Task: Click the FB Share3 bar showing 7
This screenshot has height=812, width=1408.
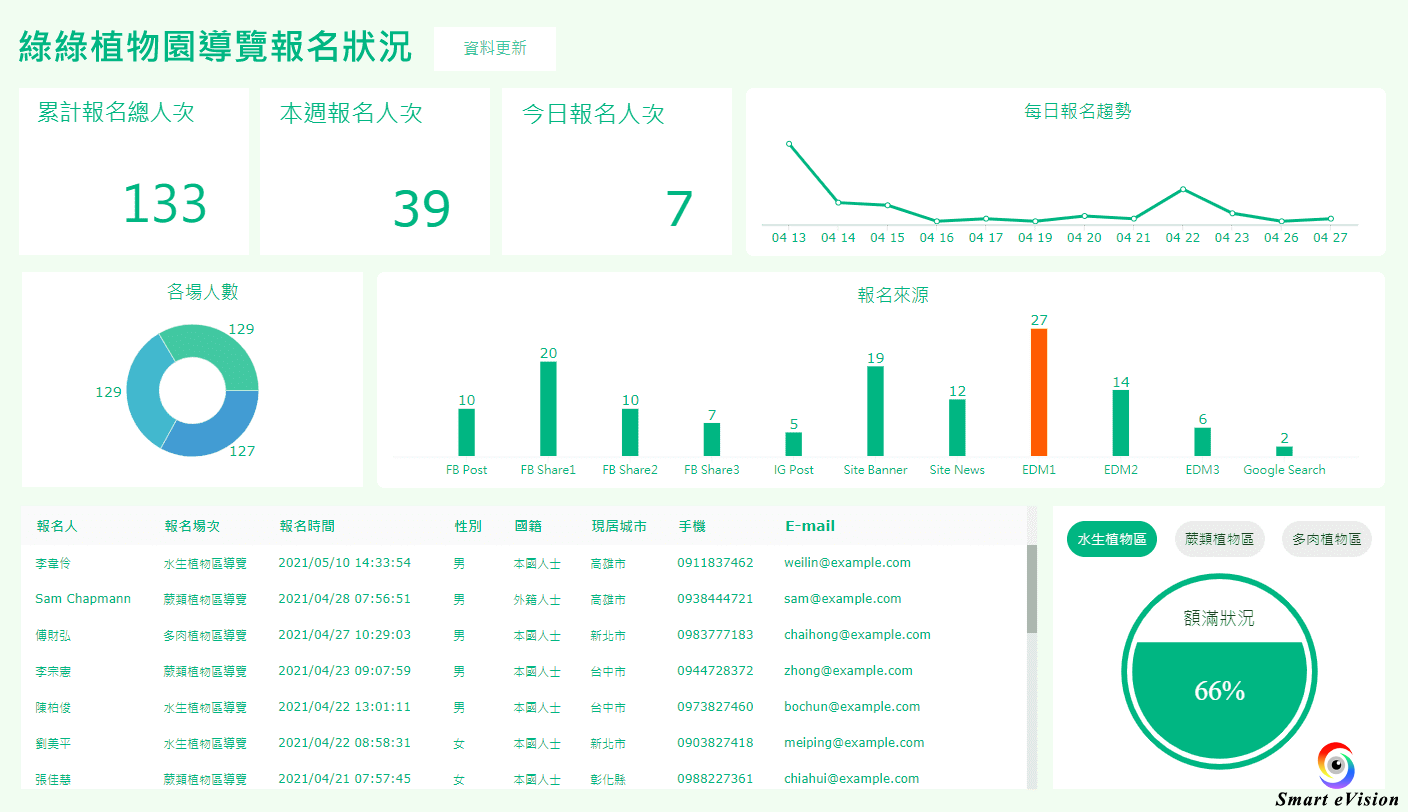Action: 712,439
